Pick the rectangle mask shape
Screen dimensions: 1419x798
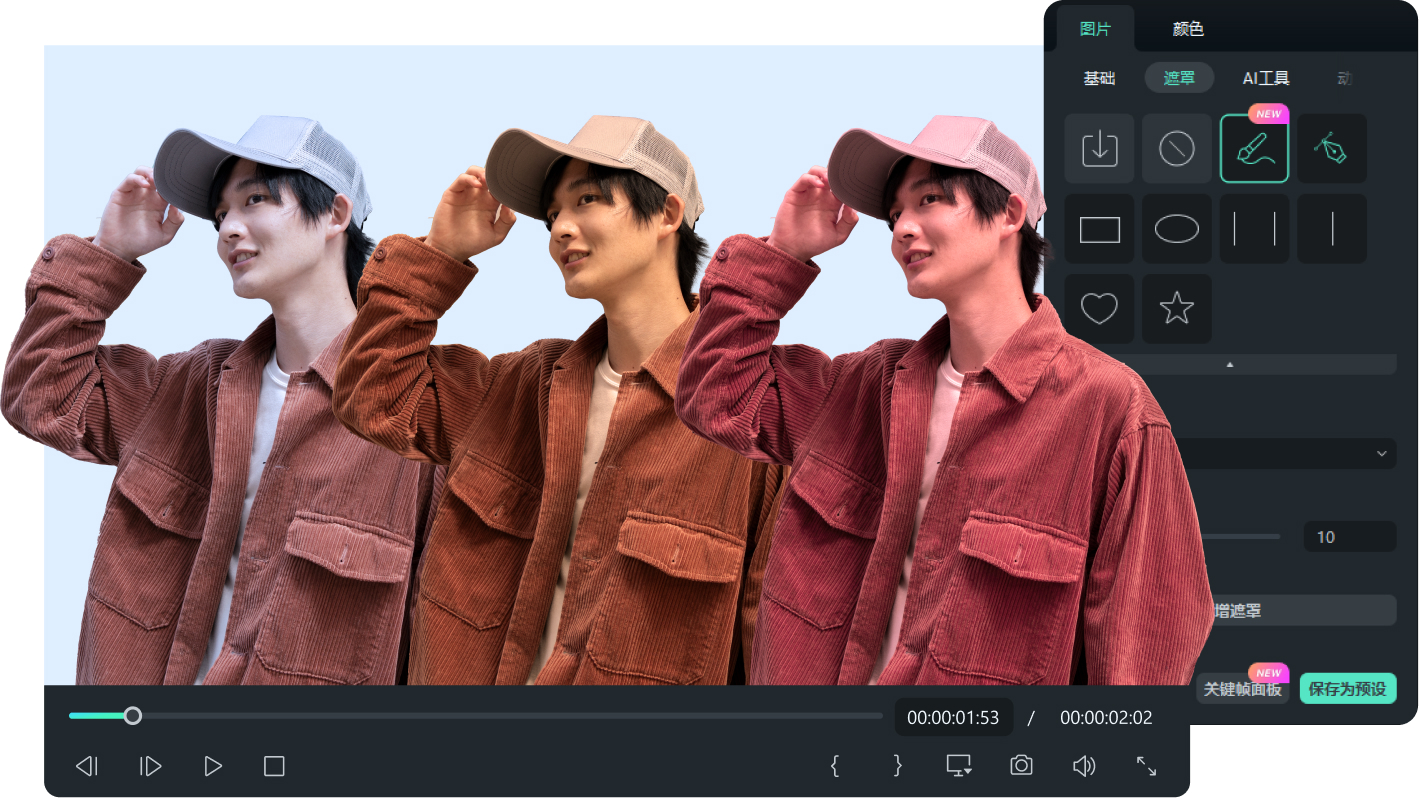1099,229
